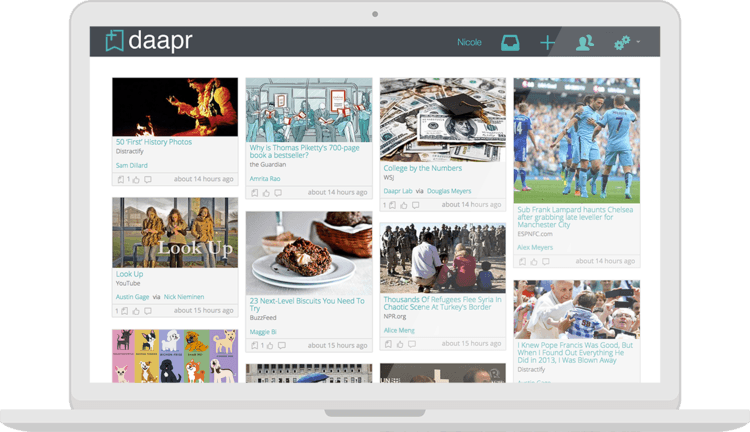The height and width of the screenshot is (432, 750).
Task: Bookmark the Frank Lampard Chelsea card
Action: pyautogui.click(x=522, y=262)
